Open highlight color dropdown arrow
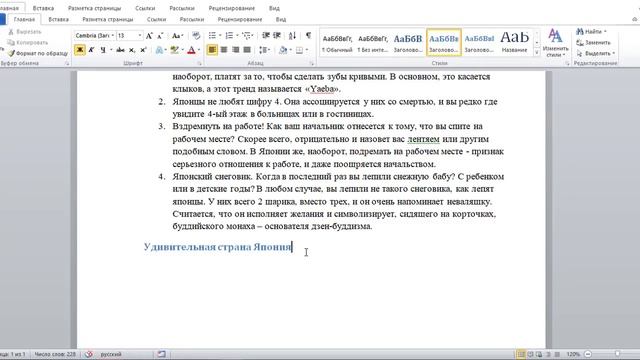 (182, 50)
